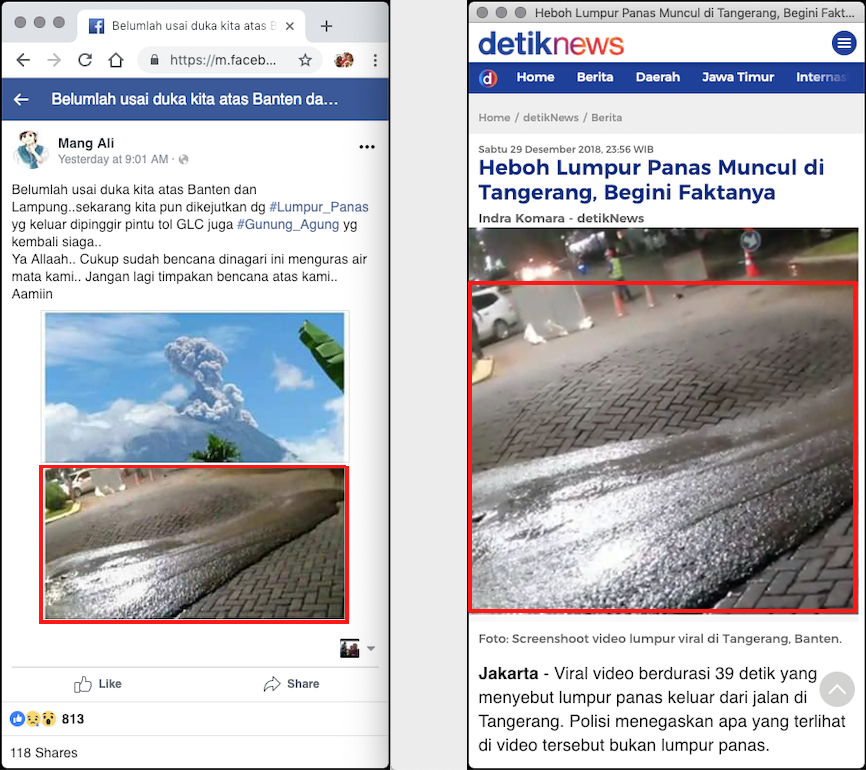Click the browser back arrow button

(x=23, y=60)
